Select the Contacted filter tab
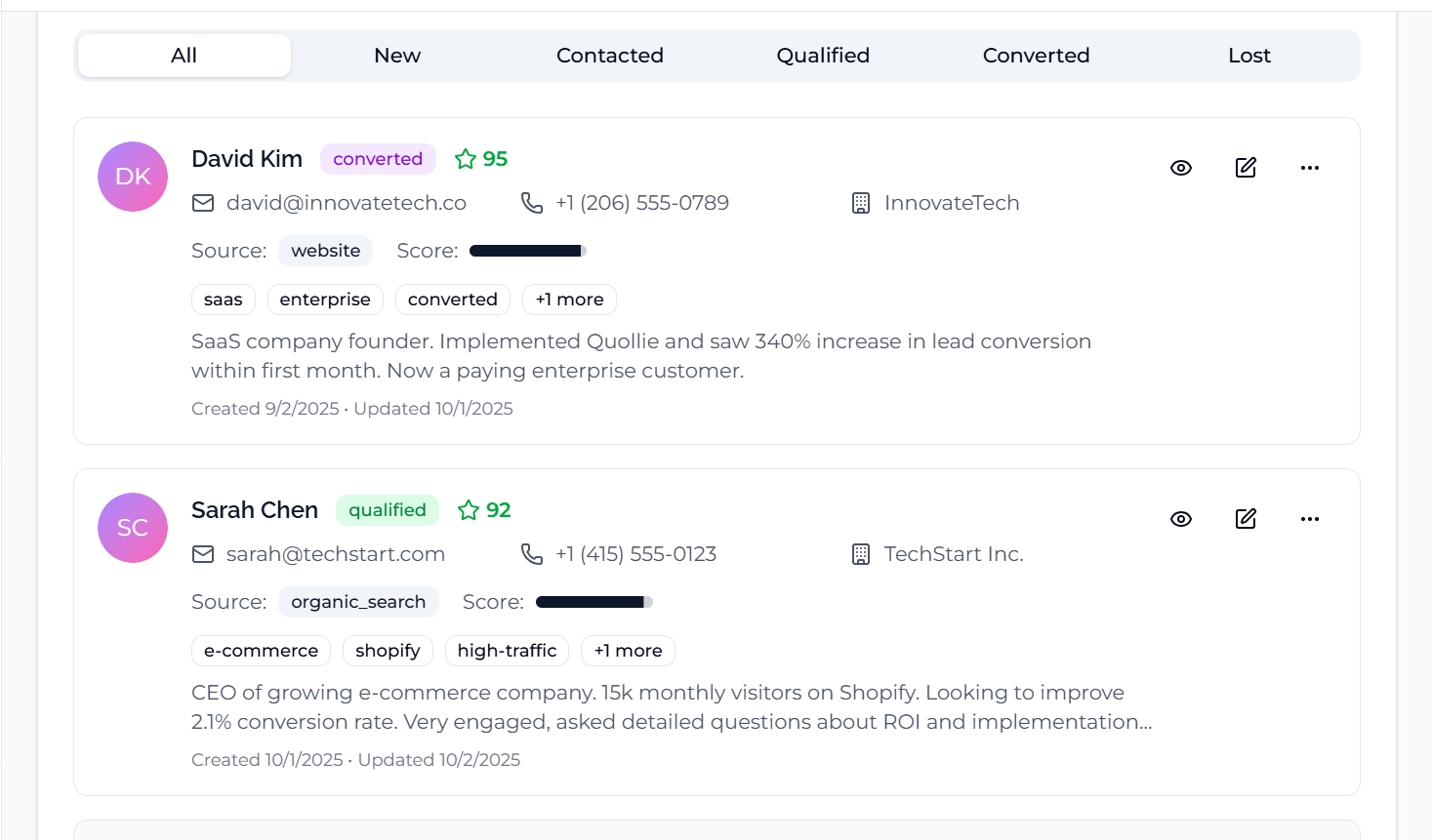The width and height of the screenshot is (1432, 840). pyautogui.click(x=610, y=56)
